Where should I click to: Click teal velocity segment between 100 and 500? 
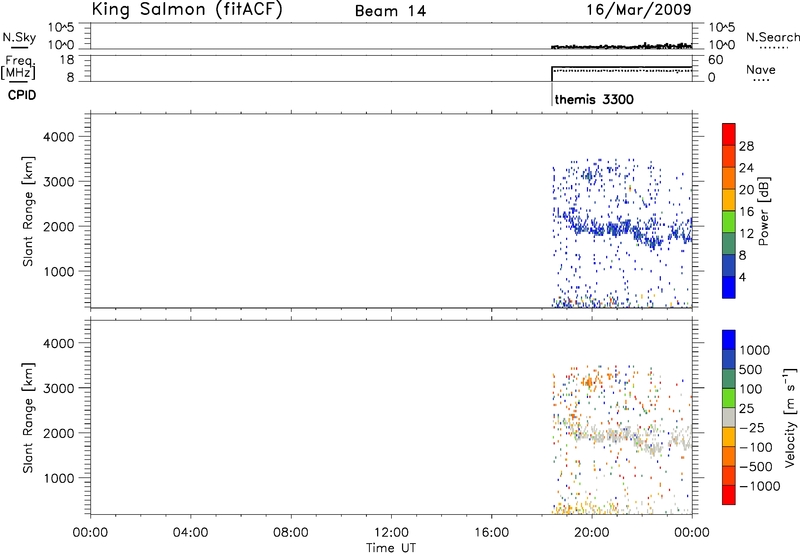pos(729,379)
